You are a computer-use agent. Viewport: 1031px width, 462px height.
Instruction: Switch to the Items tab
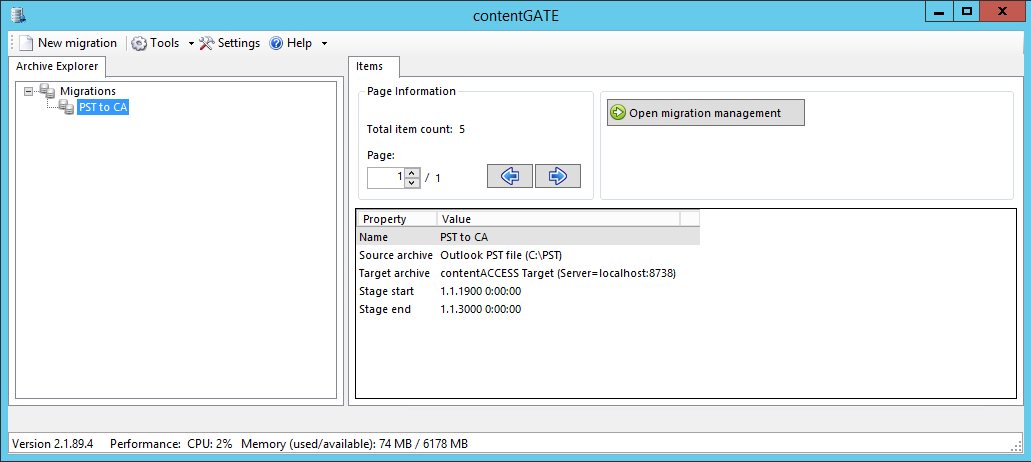click(370, 66)
